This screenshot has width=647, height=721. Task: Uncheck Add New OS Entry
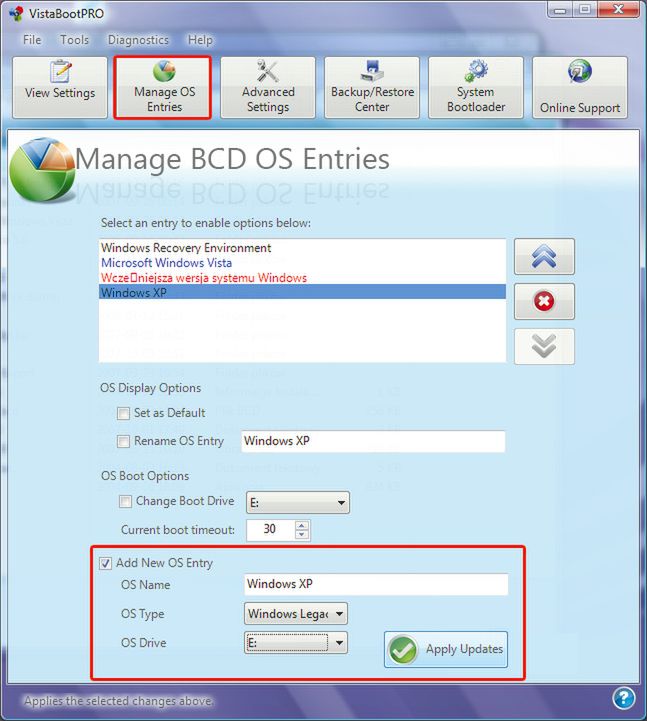[105, 563]
